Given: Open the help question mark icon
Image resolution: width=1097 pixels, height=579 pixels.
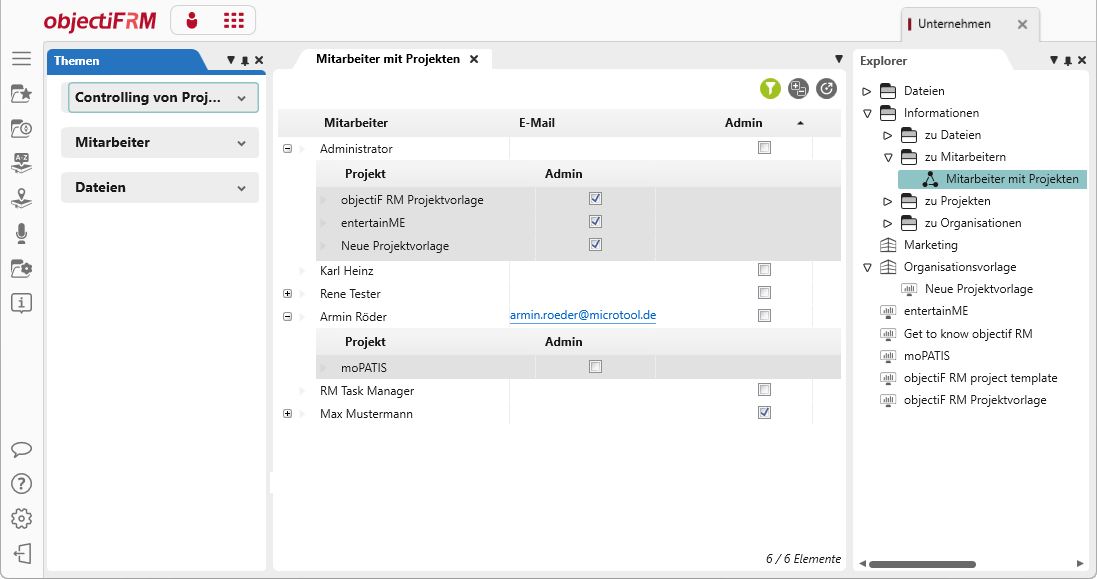Looking at the screenshot, I should (21, 484).
